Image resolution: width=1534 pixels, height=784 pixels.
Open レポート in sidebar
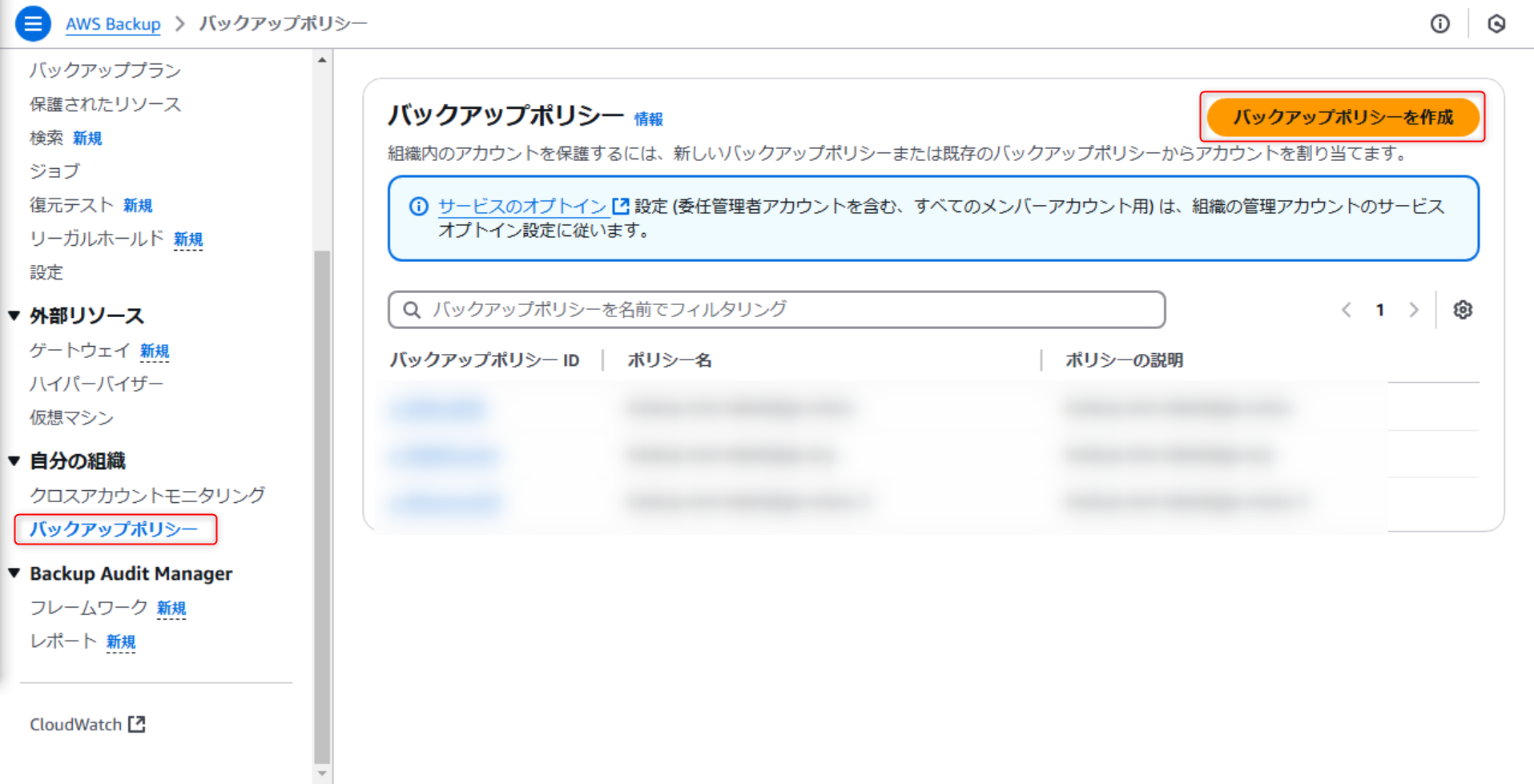(63, 641)
